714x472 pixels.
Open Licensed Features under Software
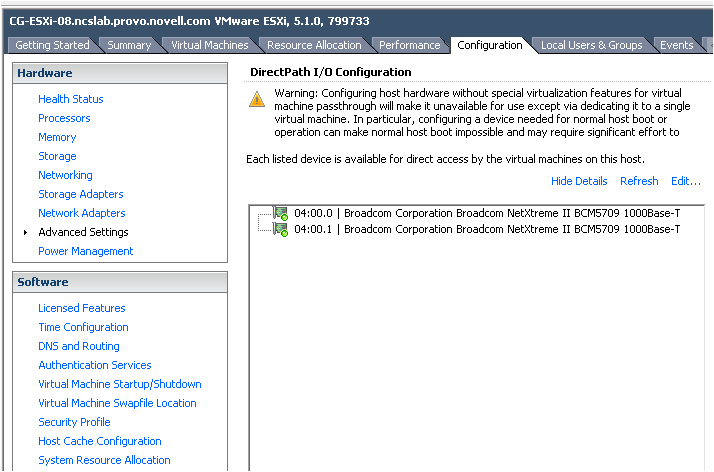click(x=82, y=308)
